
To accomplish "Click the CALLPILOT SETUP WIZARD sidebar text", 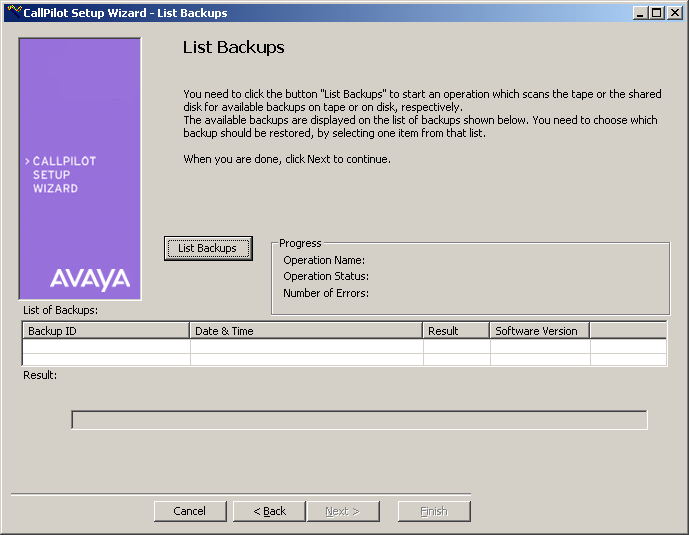I will point(60,175).
